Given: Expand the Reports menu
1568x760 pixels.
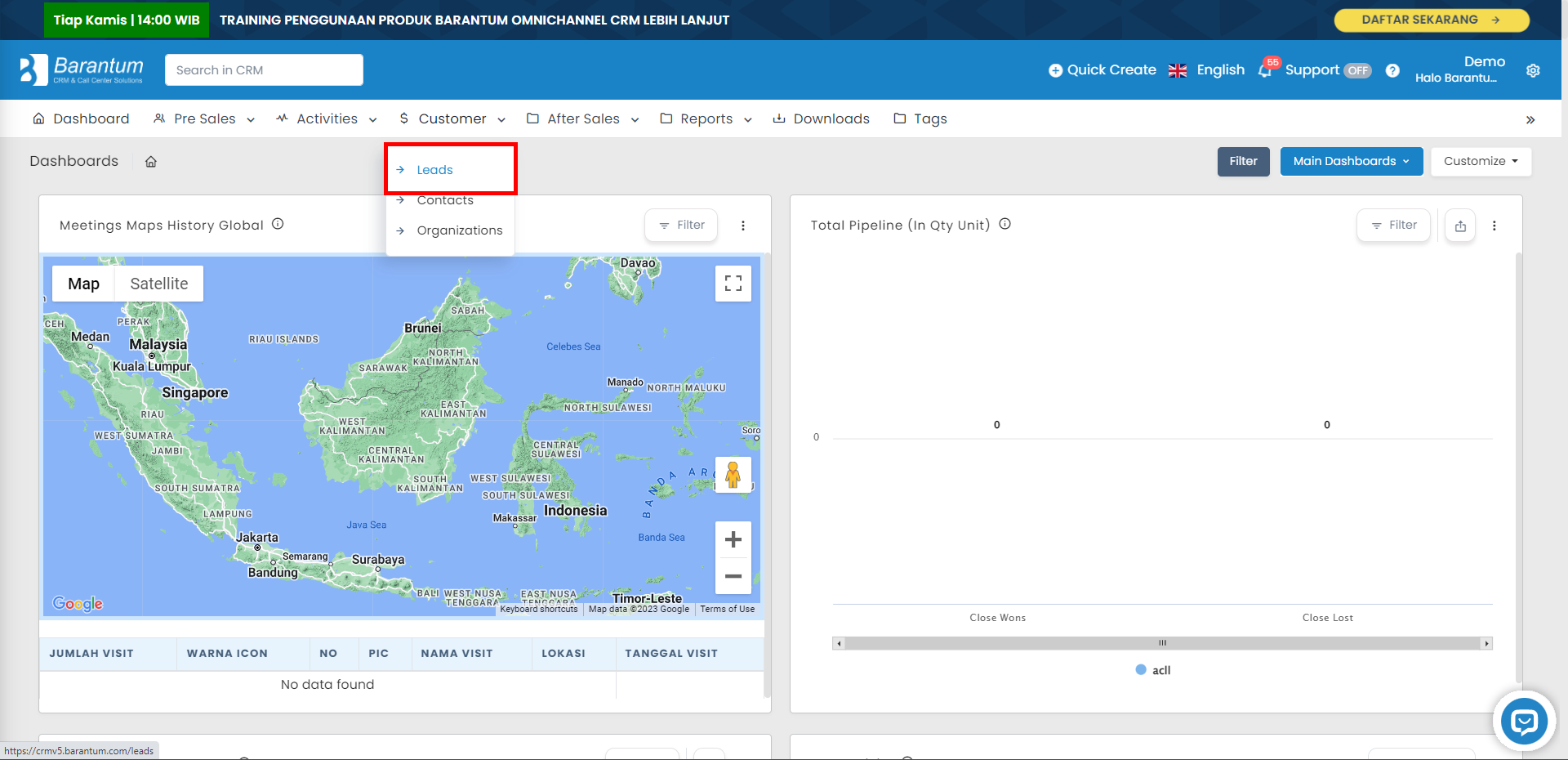Looking at the screenshot, I should point(706,119).
